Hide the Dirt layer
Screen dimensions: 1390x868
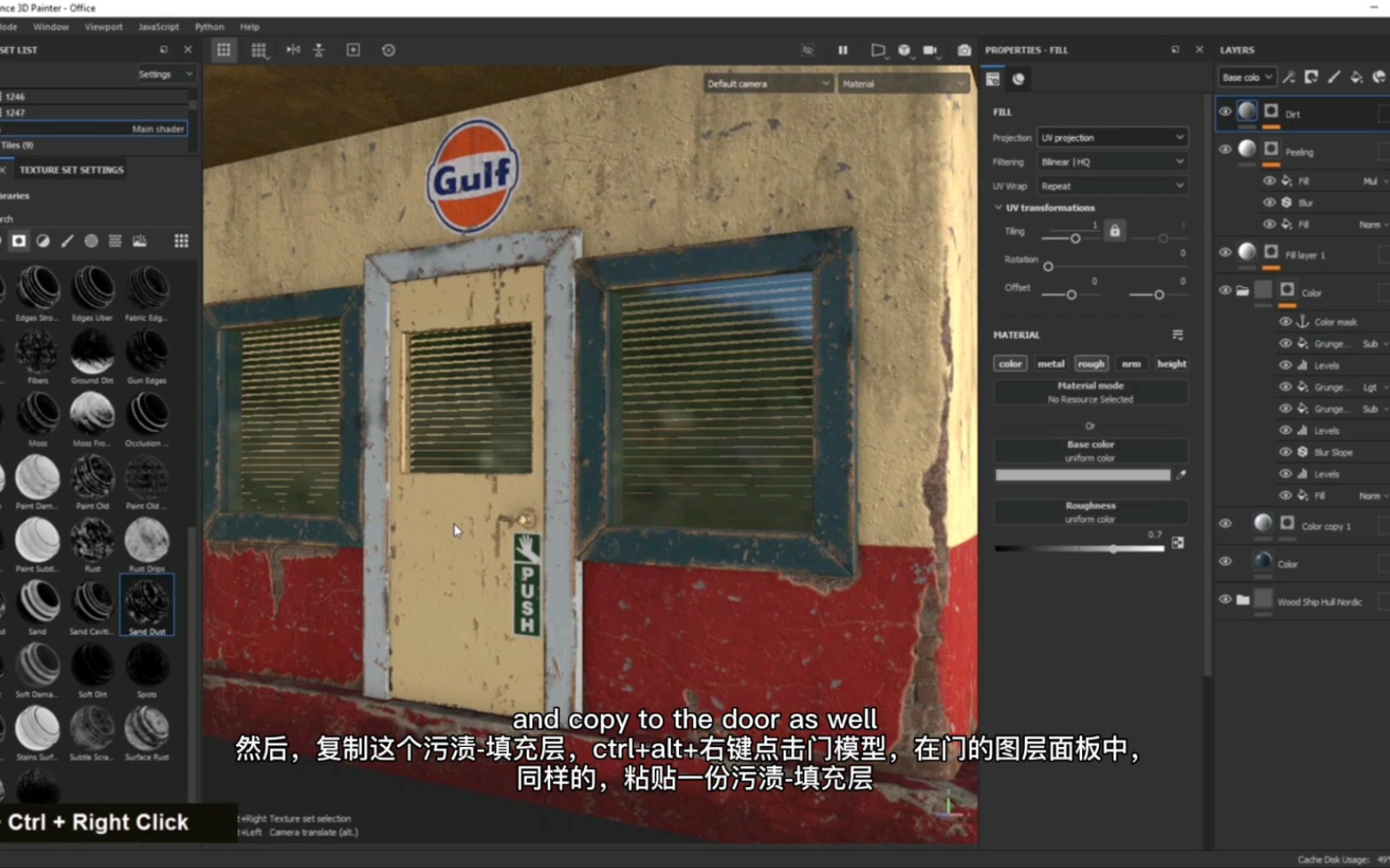pyautogui.click(x=1225, y=112)
